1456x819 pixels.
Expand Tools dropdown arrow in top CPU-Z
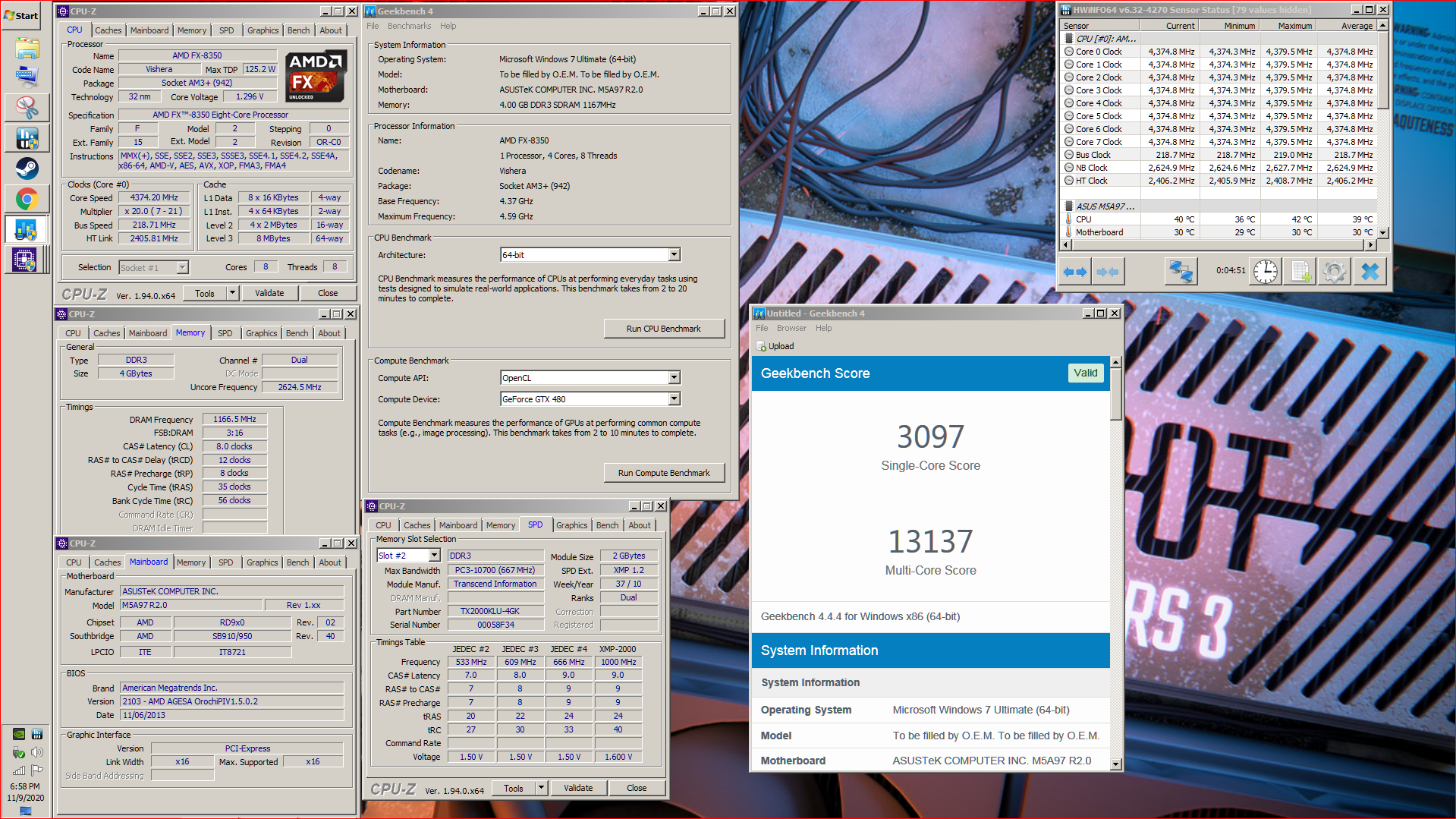pos(232,293)
